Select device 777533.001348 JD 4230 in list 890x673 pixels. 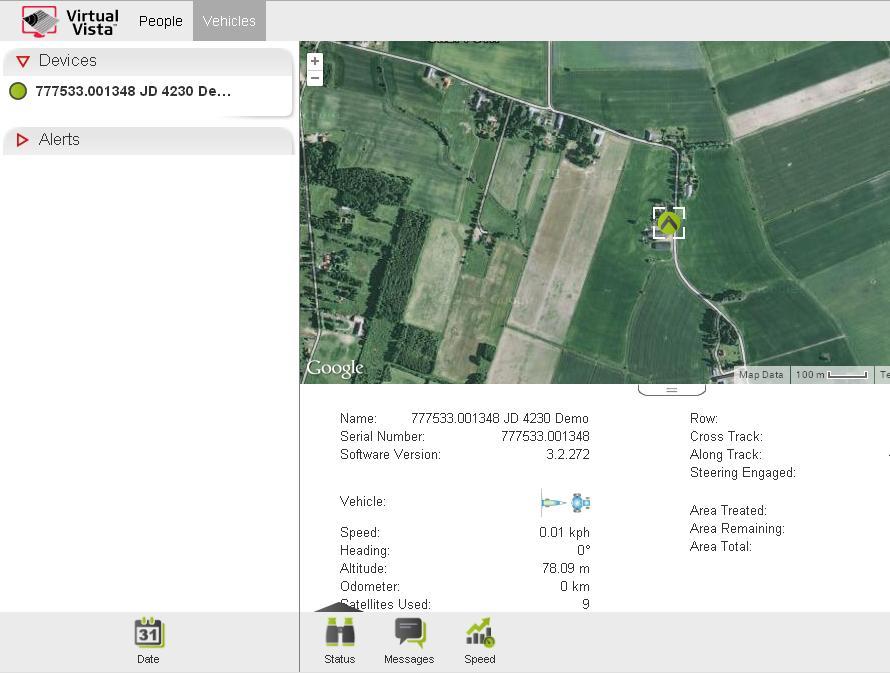133,91
